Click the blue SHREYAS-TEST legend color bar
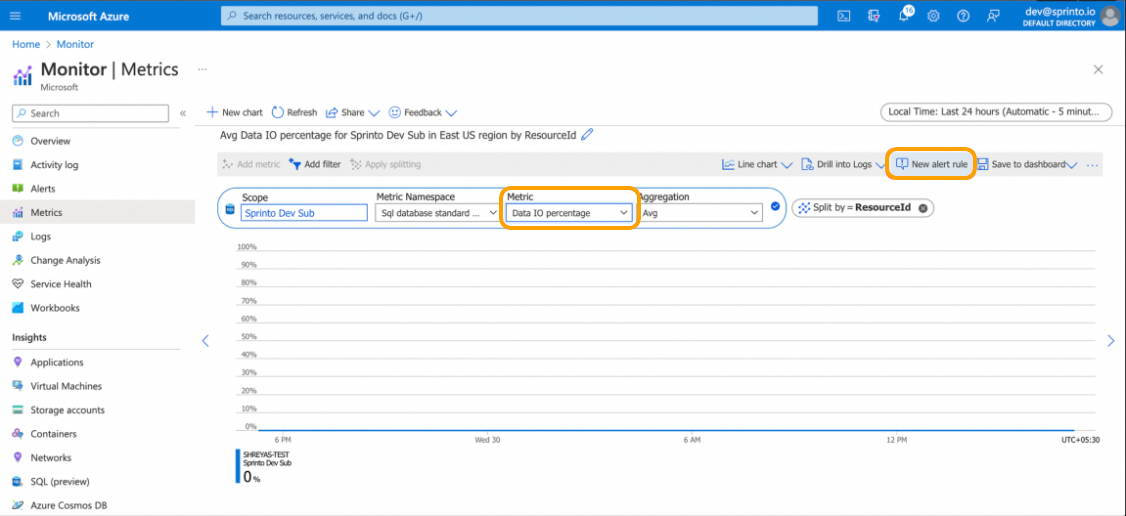This screenshot has height=516, width=1126. tap(238, 466)
